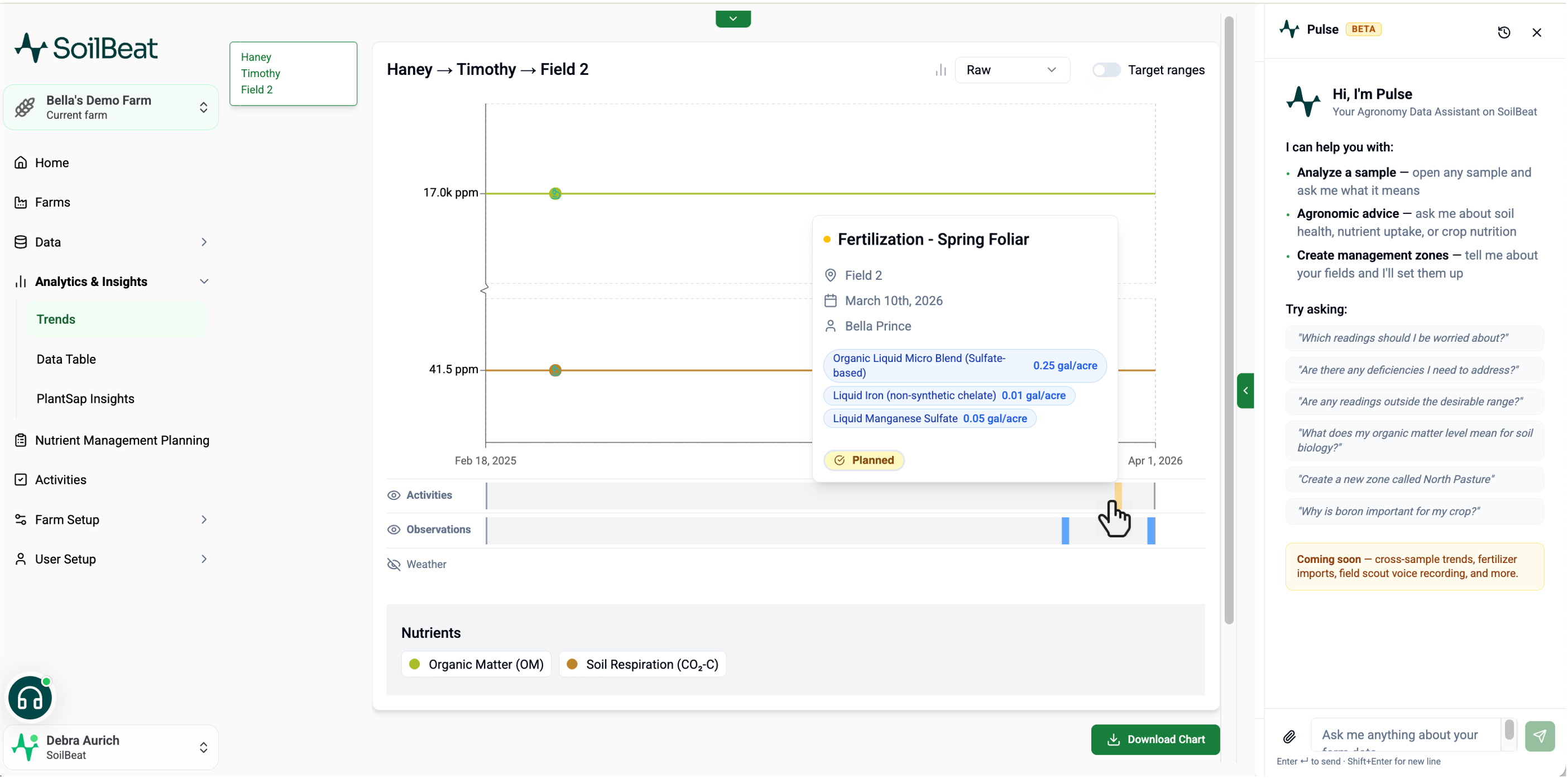Expand the Data menu chevron
Screen dimensions: 1568x778
[204, 242]
